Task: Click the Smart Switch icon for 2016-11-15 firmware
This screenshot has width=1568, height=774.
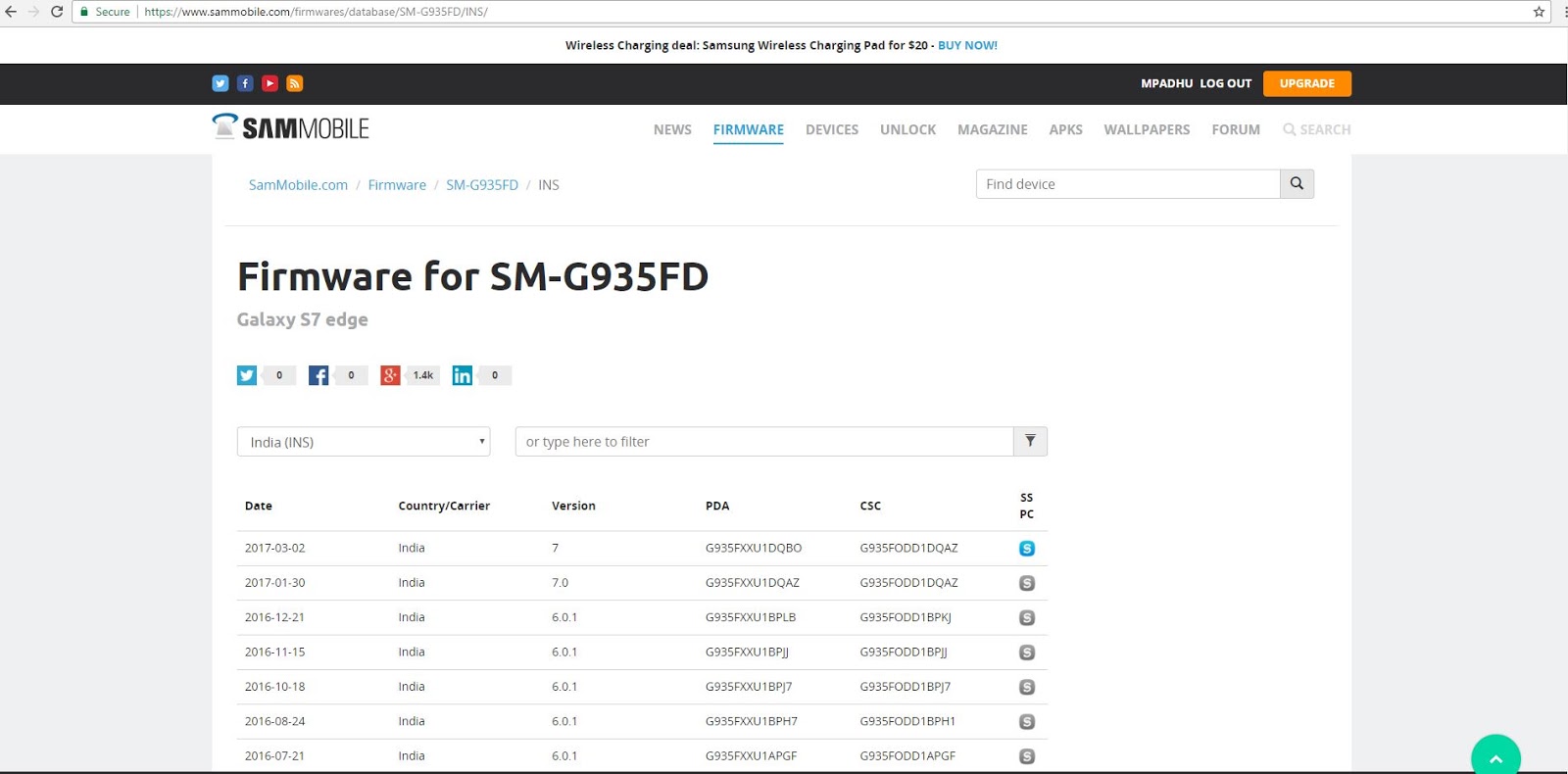Action: coord(1027,653)
